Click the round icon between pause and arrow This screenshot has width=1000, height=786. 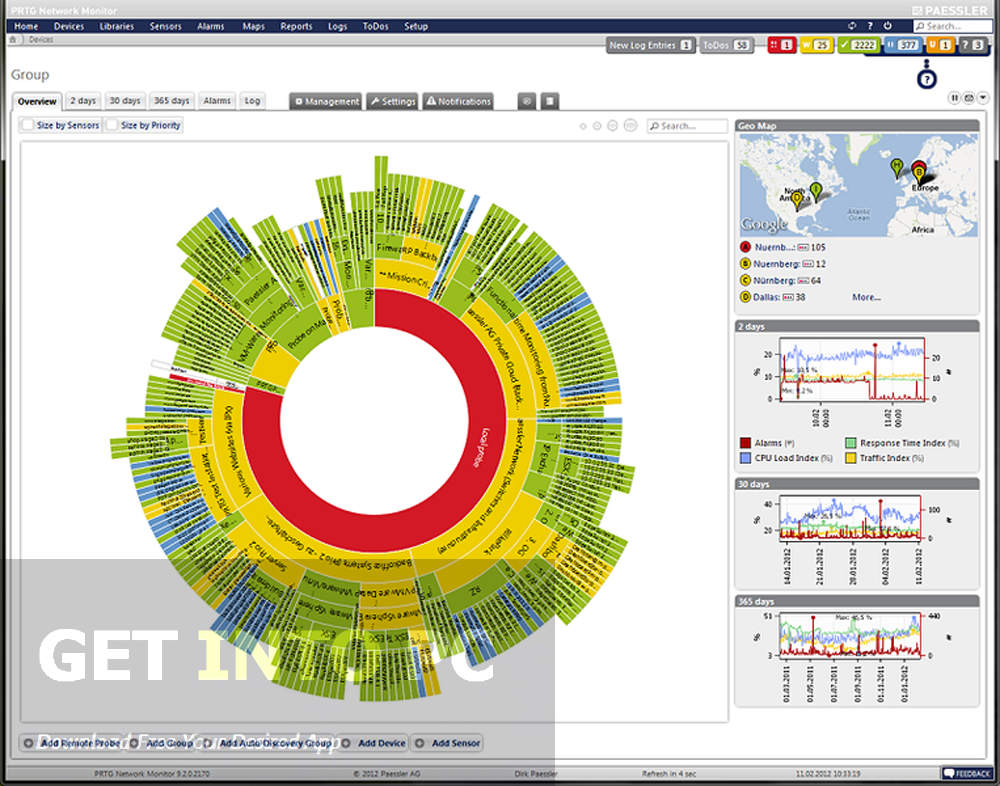(969, 98)
